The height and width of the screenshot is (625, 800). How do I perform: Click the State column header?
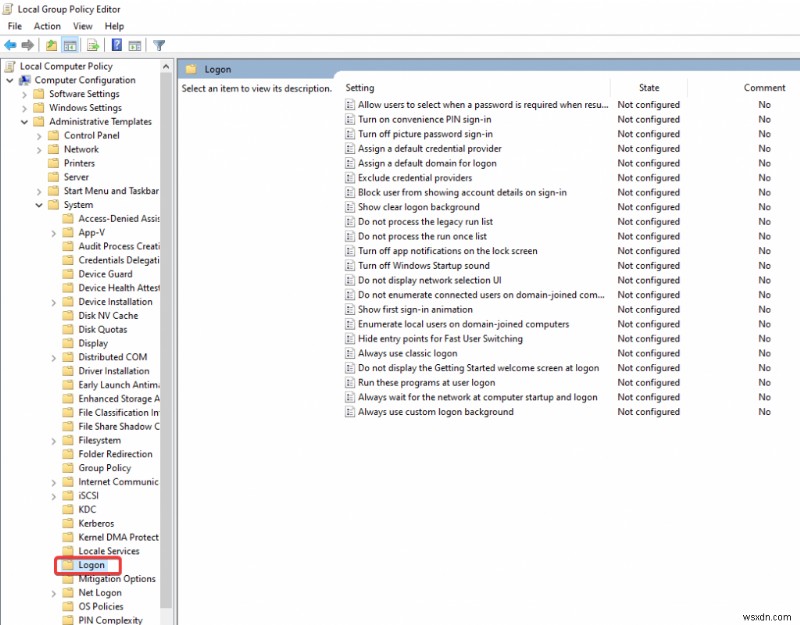648,87
